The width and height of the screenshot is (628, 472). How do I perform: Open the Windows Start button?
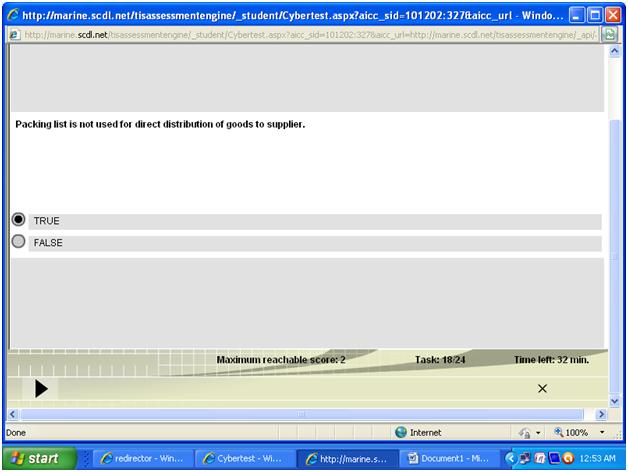point(39,458)
